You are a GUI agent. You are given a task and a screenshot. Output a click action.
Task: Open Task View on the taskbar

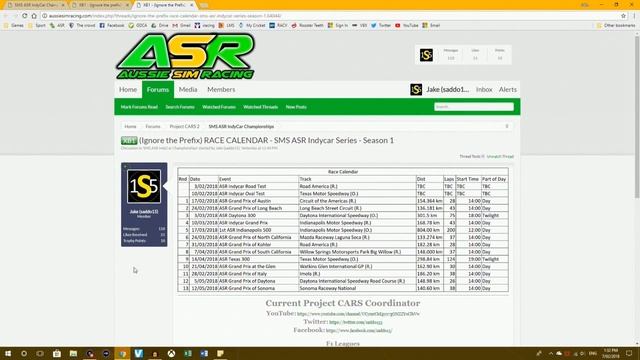tap(40, 353)
